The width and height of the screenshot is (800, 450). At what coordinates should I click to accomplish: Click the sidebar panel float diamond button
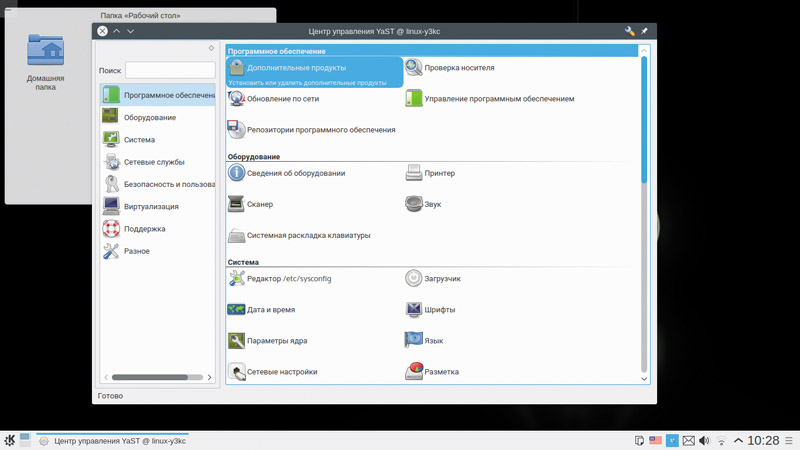click(x=211, y=48)
